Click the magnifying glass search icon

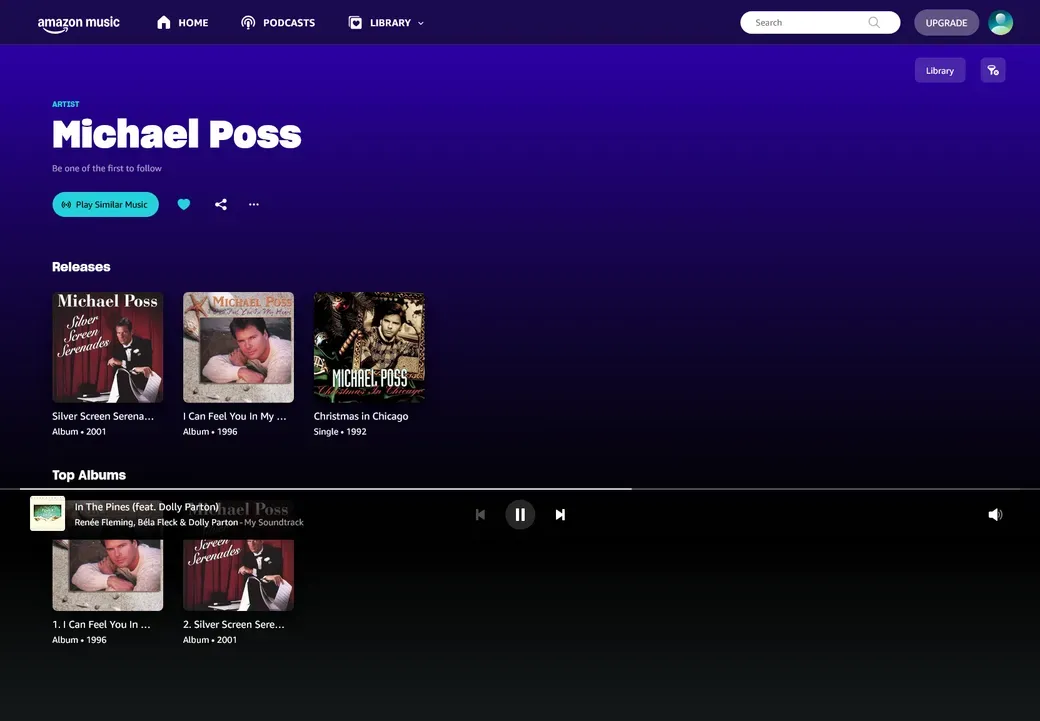(x=874, y=22)
